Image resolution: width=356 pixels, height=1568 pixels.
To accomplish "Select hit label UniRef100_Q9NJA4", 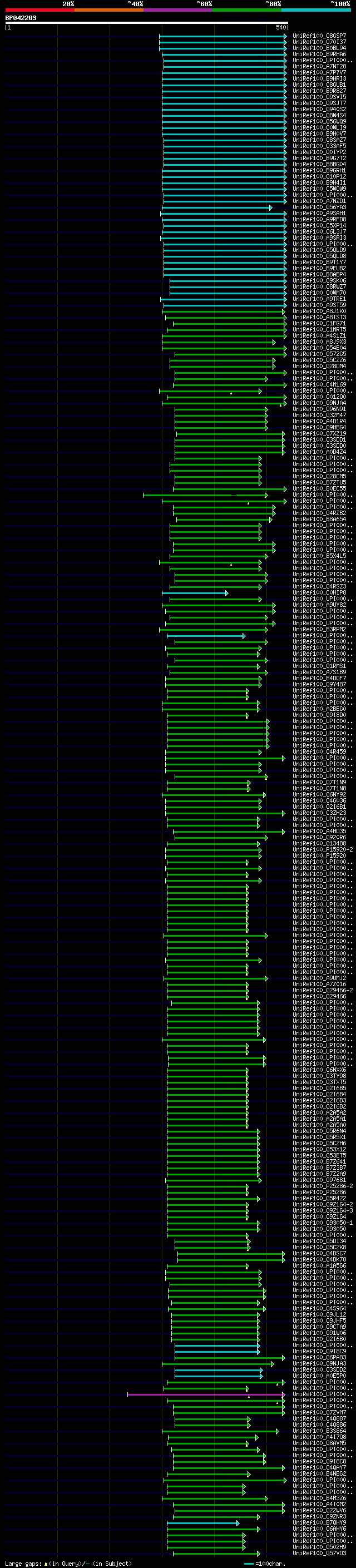I will (x=319, y=403).
